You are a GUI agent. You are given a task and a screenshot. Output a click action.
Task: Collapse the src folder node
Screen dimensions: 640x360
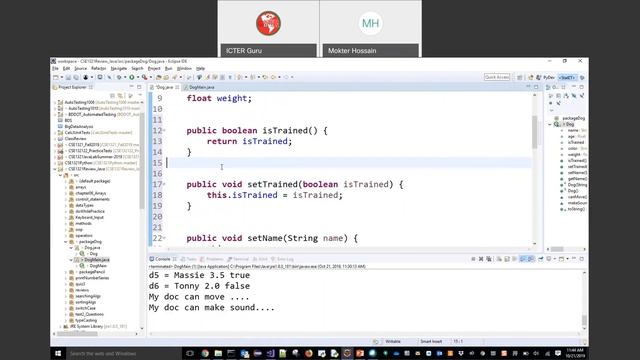coord(60,175)
